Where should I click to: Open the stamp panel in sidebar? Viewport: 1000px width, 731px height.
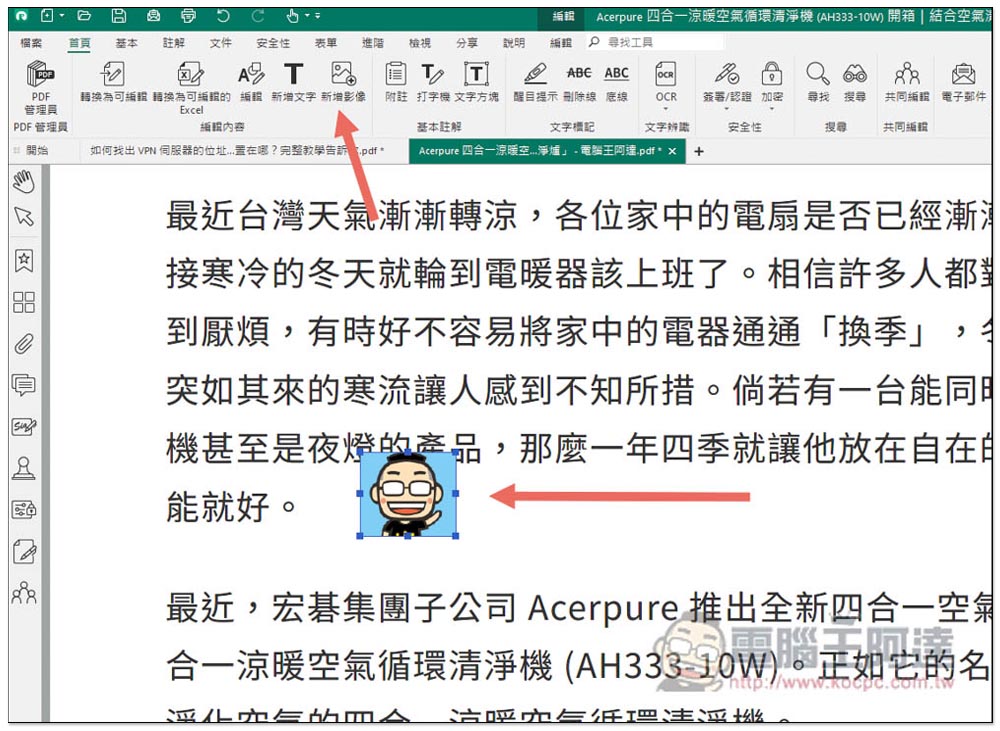tap(24, 469)
